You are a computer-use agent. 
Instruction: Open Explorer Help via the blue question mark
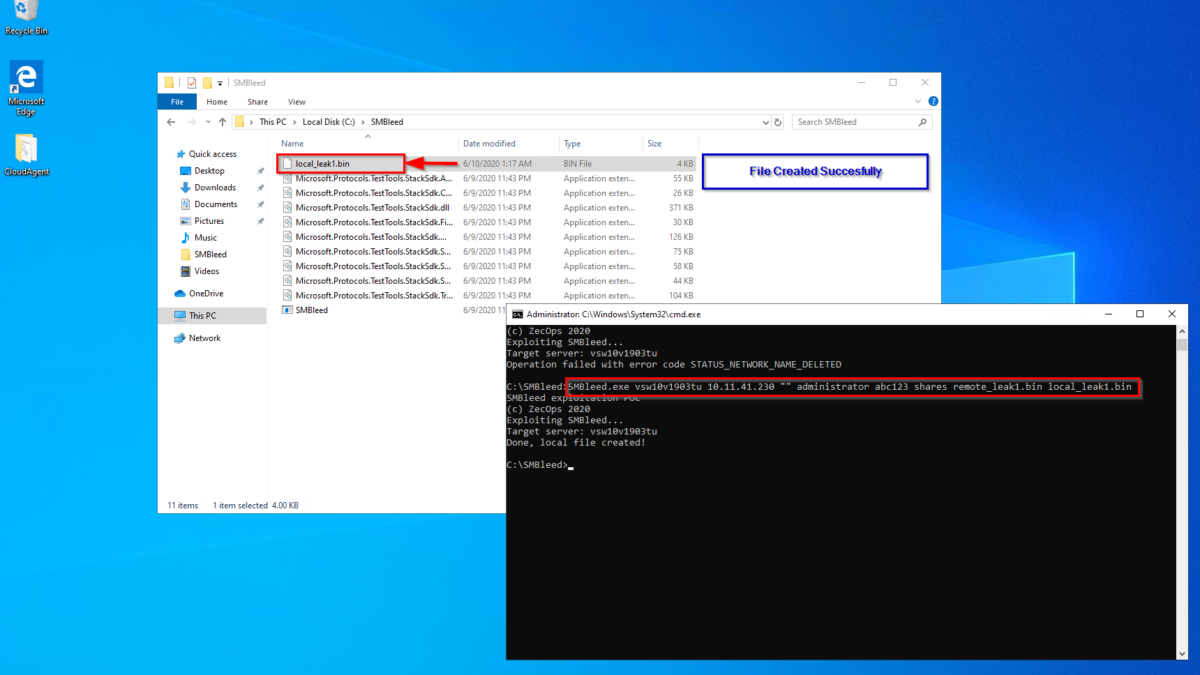(x=932, y=101)
